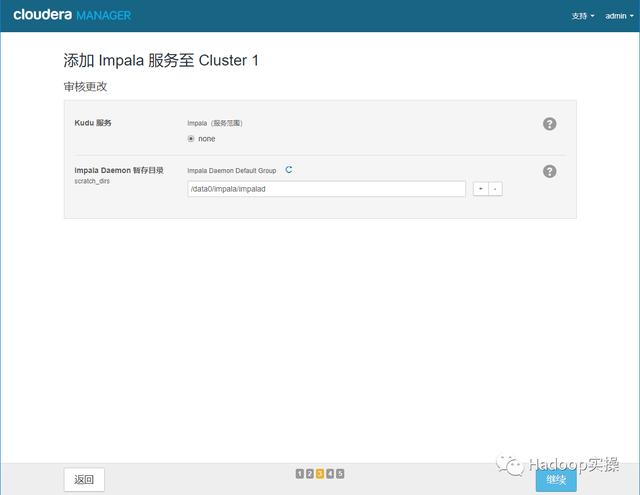This screenshot has height=495, width=640.
Task: Select current wizard step 3 indicator
Action: click(320, 473)
